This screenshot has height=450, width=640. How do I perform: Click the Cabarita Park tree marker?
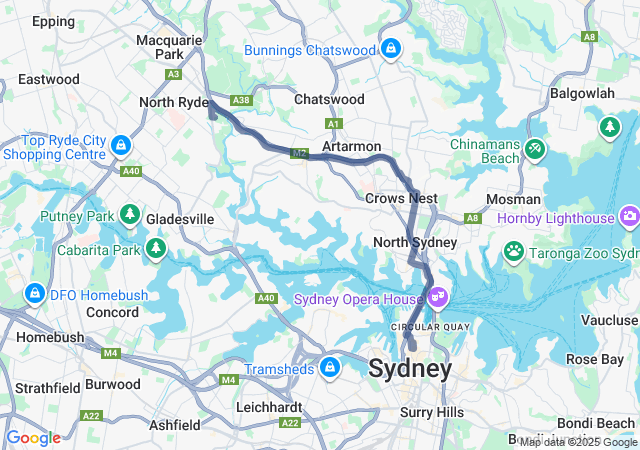pyautogui.click(x=156, y=248)
